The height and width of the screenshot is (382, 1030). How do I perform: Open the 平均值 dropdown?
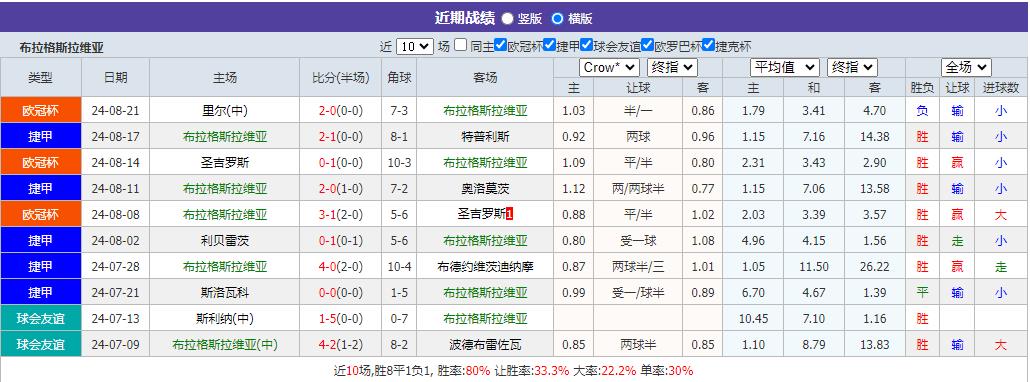coord(784,67)
